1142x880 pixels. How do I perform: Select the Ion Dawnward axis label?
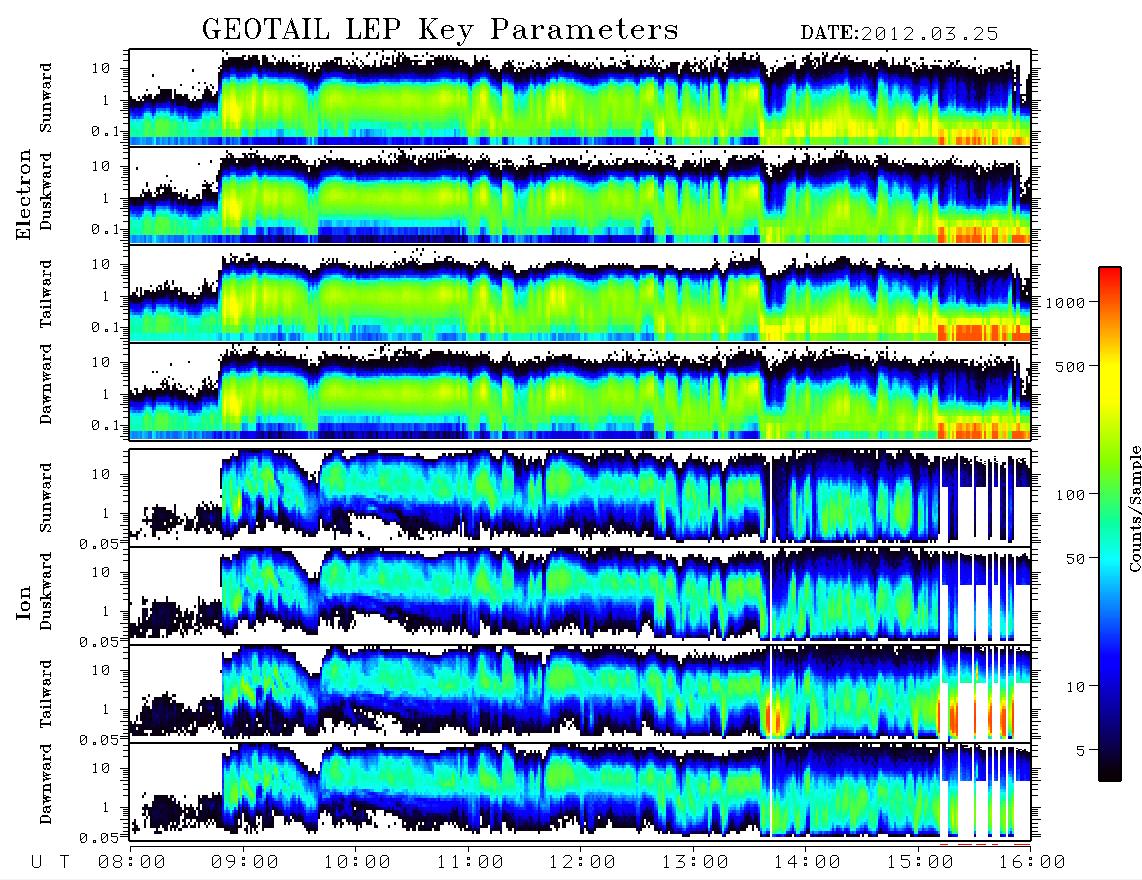(46, 784)
